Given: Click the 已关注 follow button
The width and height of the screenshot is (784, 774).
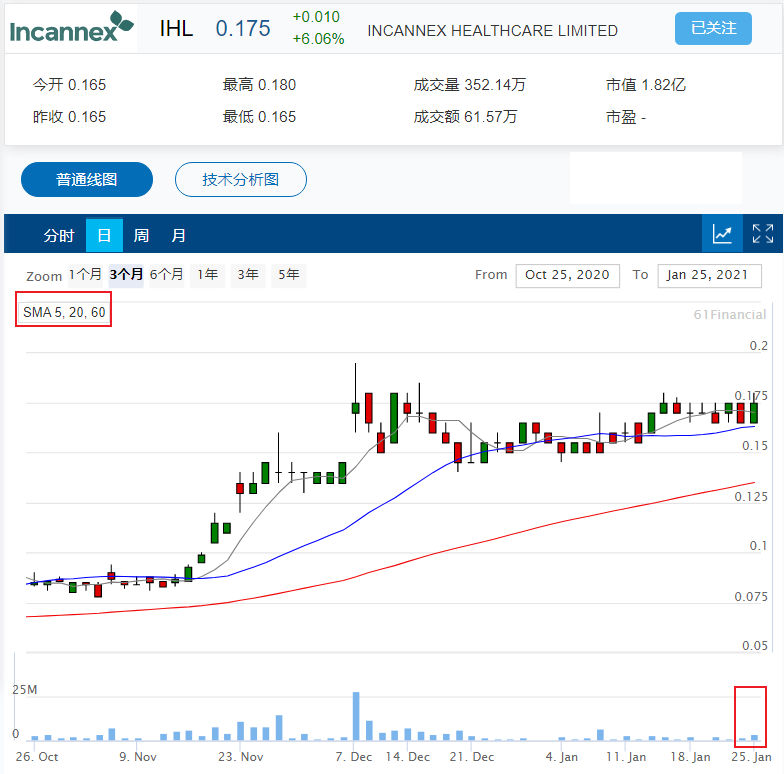Looking at the screenshot, I should point(713,28).
